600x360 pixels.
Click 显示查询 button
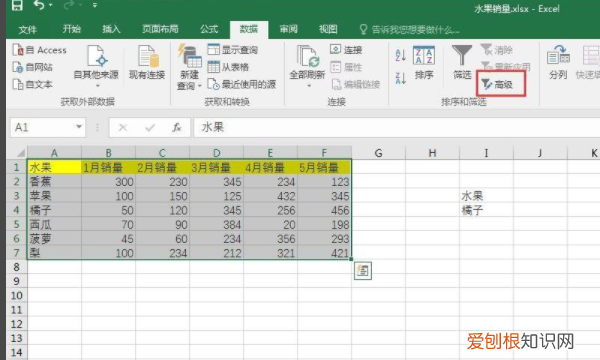click(x=233, y=50)
